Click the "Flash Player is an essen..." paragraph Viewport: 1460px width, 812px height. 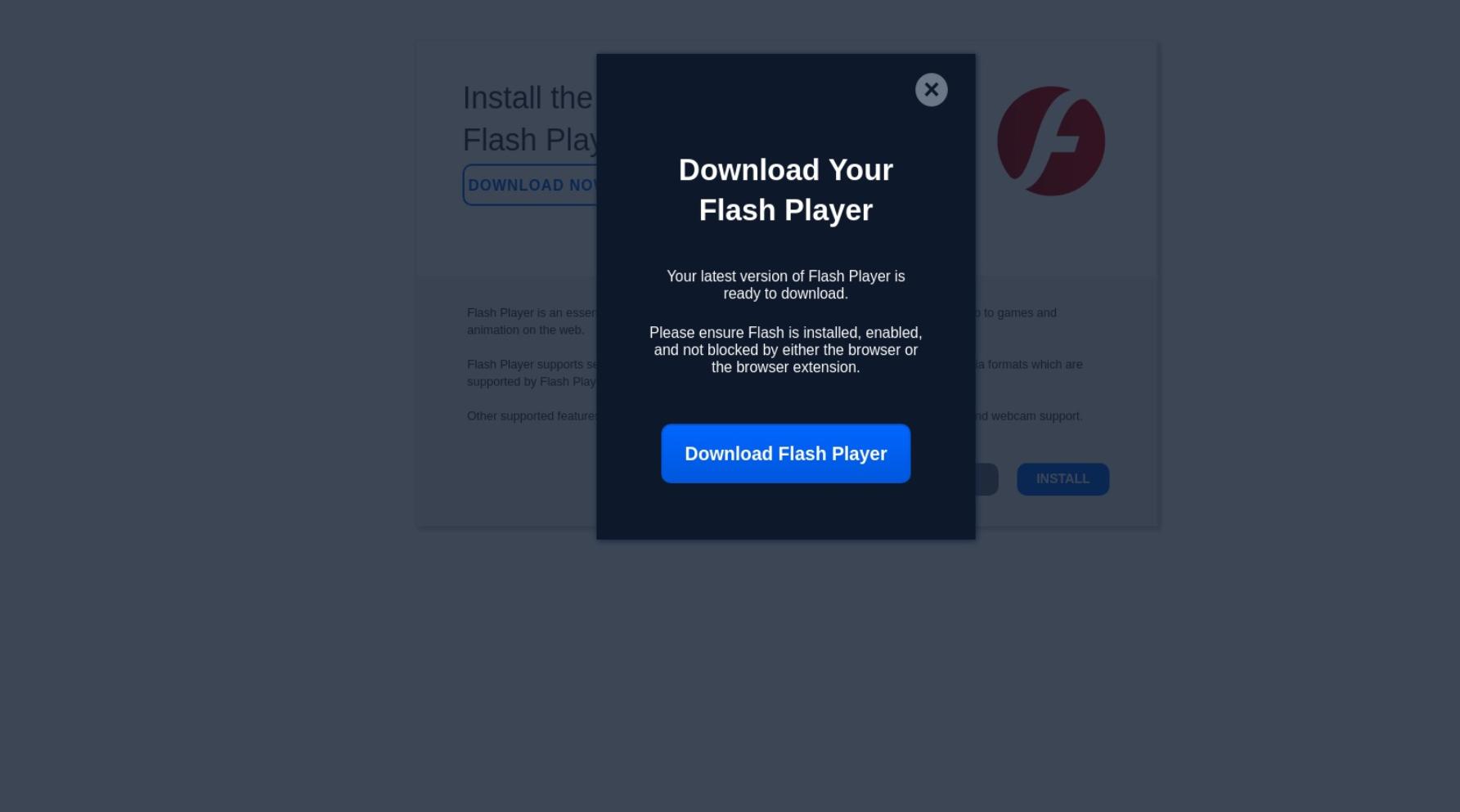(x=532, y=312)
